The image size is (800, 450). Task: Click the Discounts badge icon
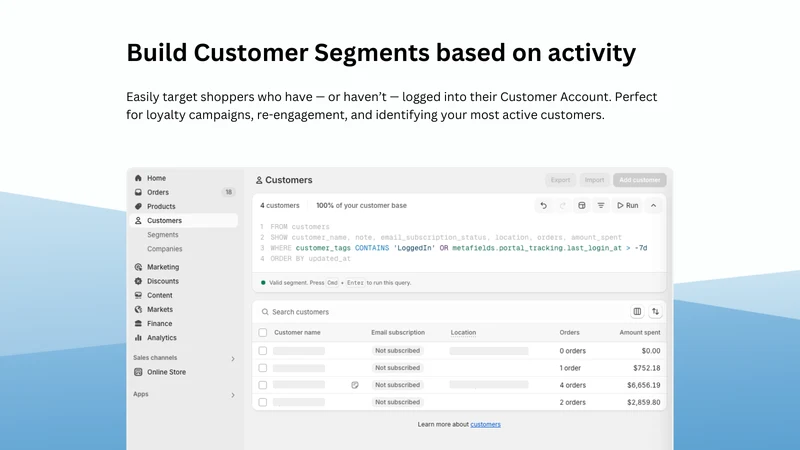click(138, 281)
